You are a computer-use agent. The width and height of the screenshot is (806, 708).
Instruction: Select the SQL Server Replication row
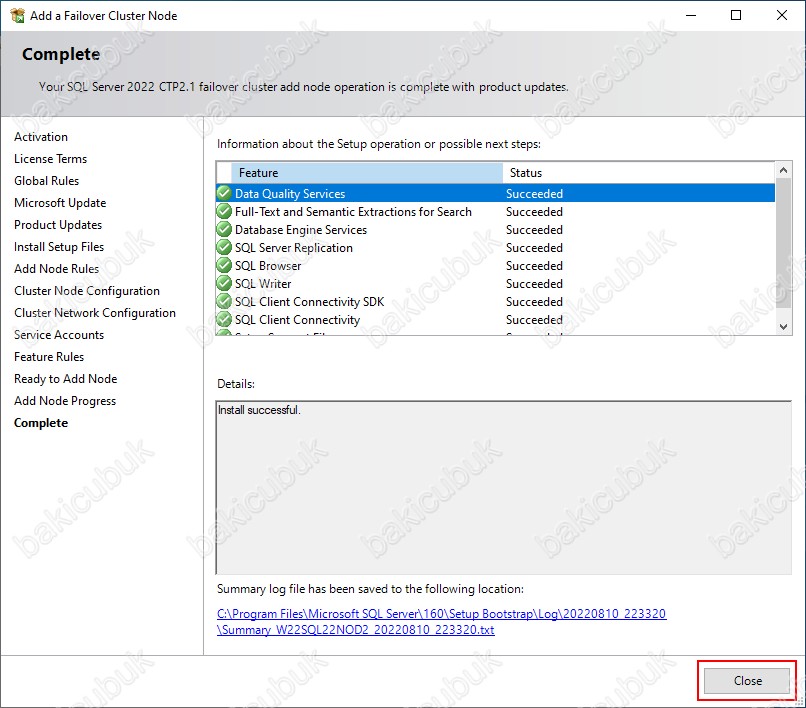click(x=496, y=247)
